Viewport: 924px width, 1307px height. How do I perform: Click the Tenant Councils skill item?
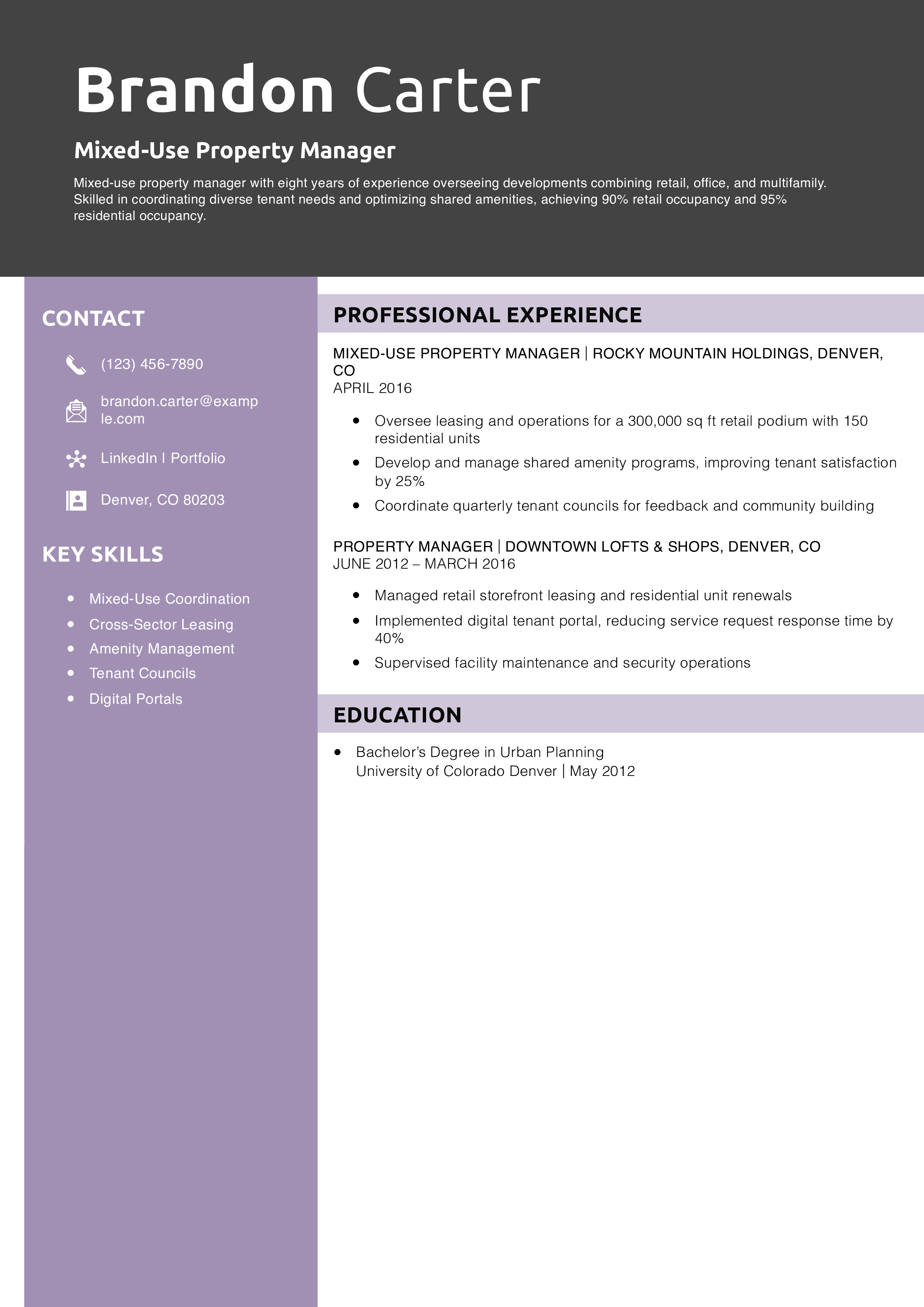tap(142, 674)
